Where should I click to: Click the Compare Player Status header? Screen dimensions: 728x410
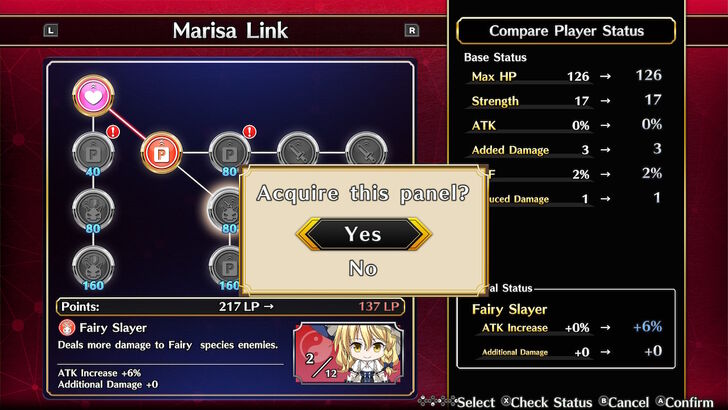tap(566, 31)
